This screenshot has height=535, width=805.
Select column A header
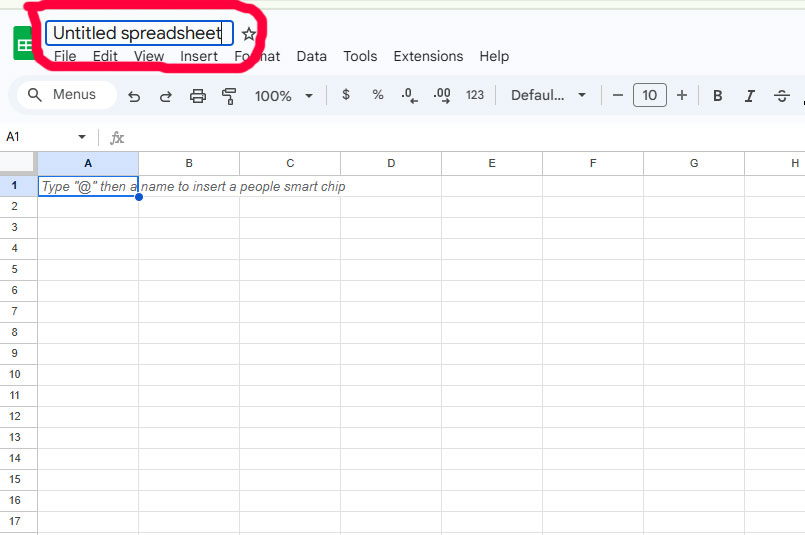(x=88, y=163)
